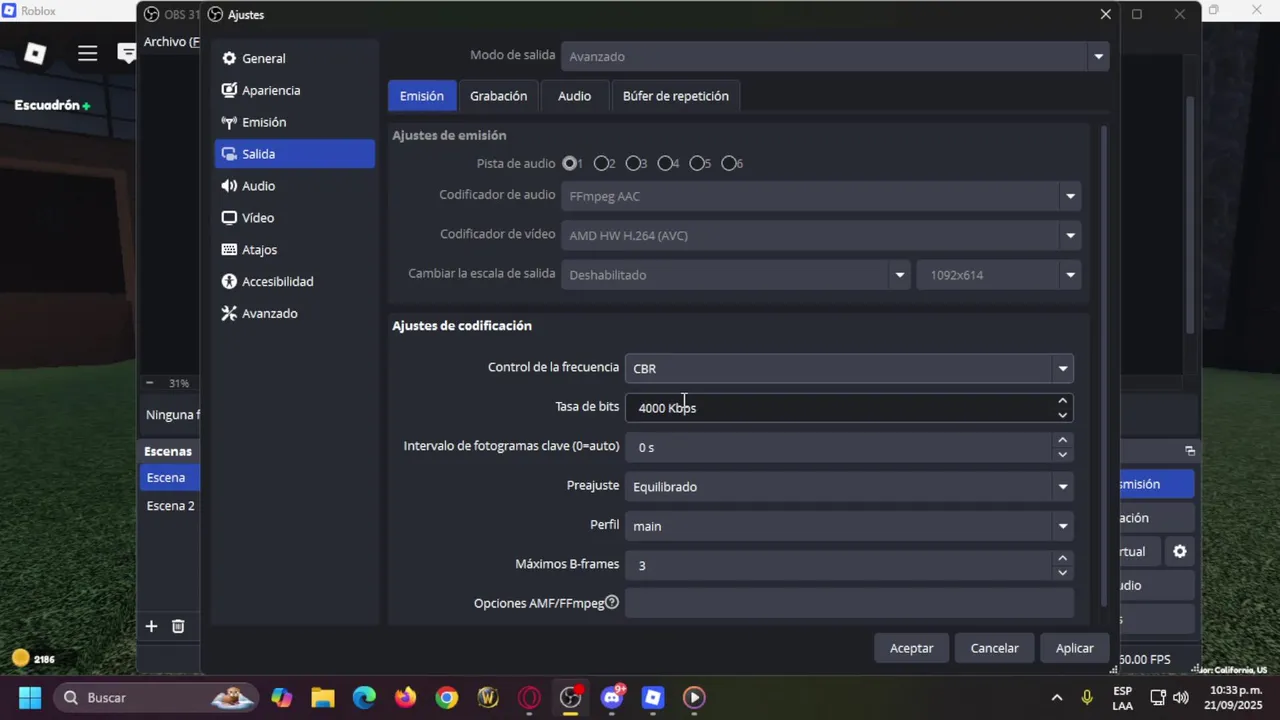Open Google Chrome from taskbar
This screenshot has height=720, width=1280.
coord(447,697)
